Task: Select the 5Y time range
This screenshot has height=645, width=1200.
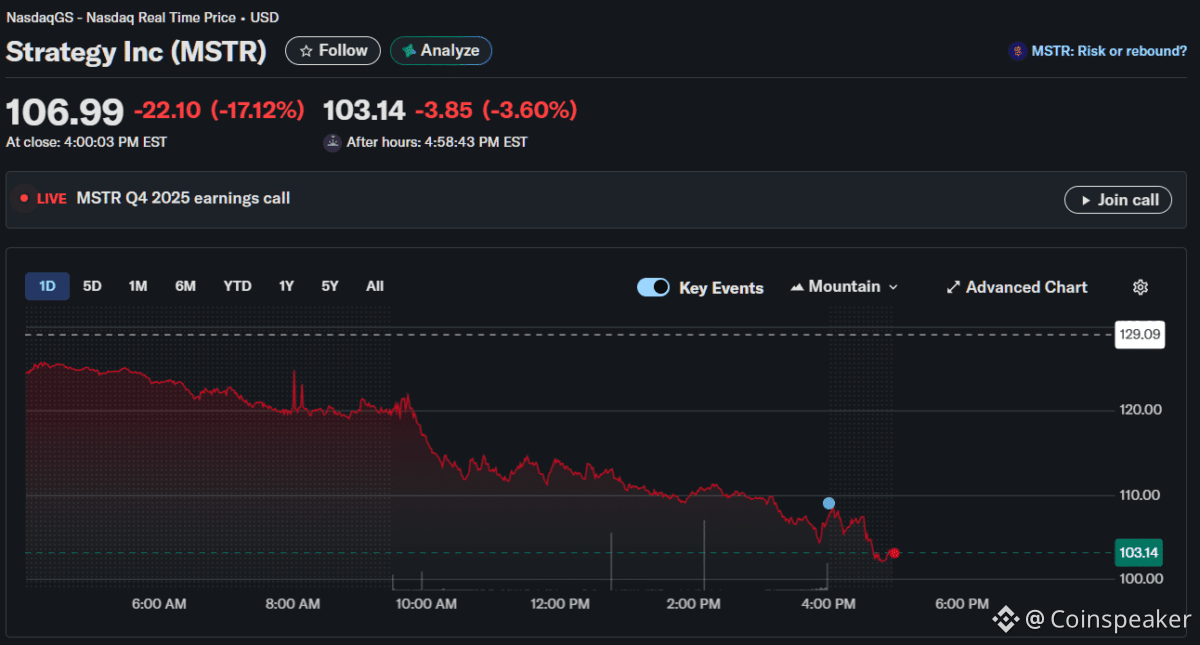Action: click(330, 286)
